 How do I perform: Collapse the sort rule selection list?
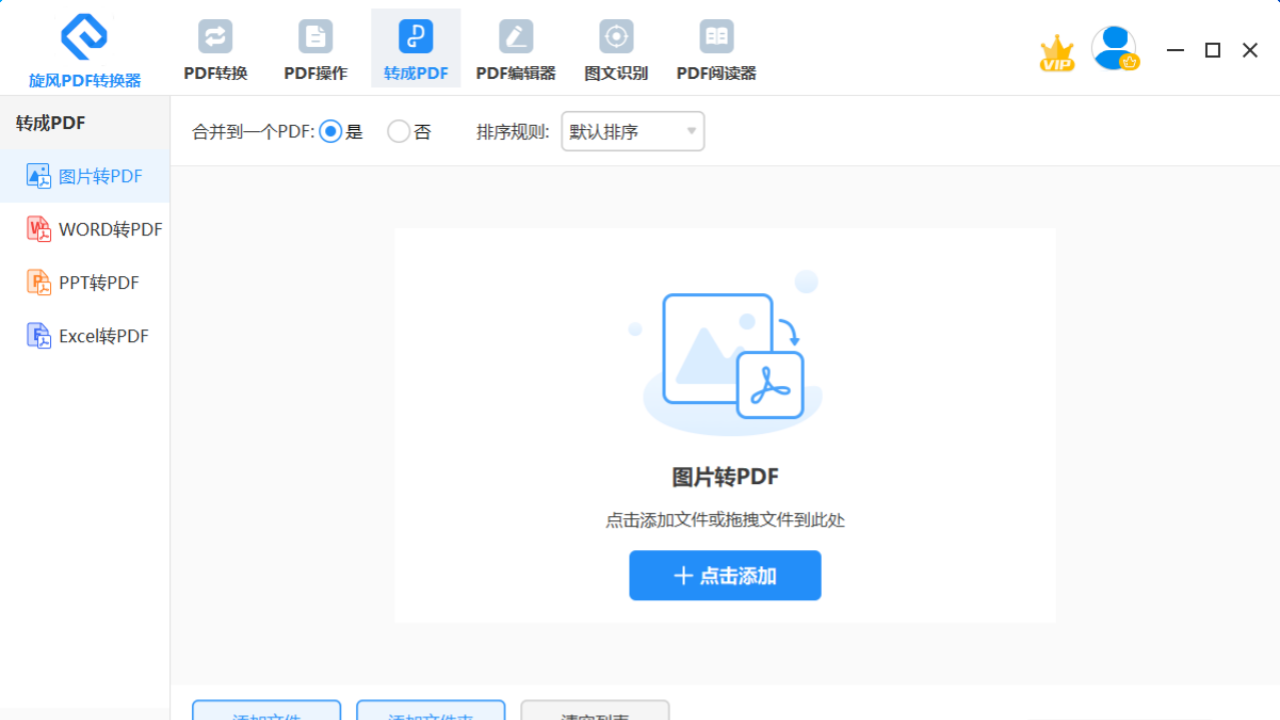coord(690,131)
